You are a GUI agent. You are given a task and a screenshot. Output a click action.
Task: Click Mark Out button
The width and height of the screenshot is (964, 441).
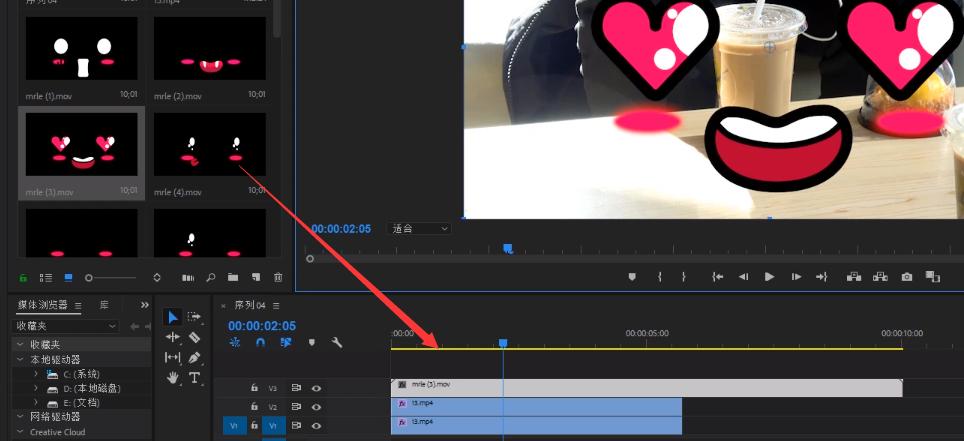[683, 277]
